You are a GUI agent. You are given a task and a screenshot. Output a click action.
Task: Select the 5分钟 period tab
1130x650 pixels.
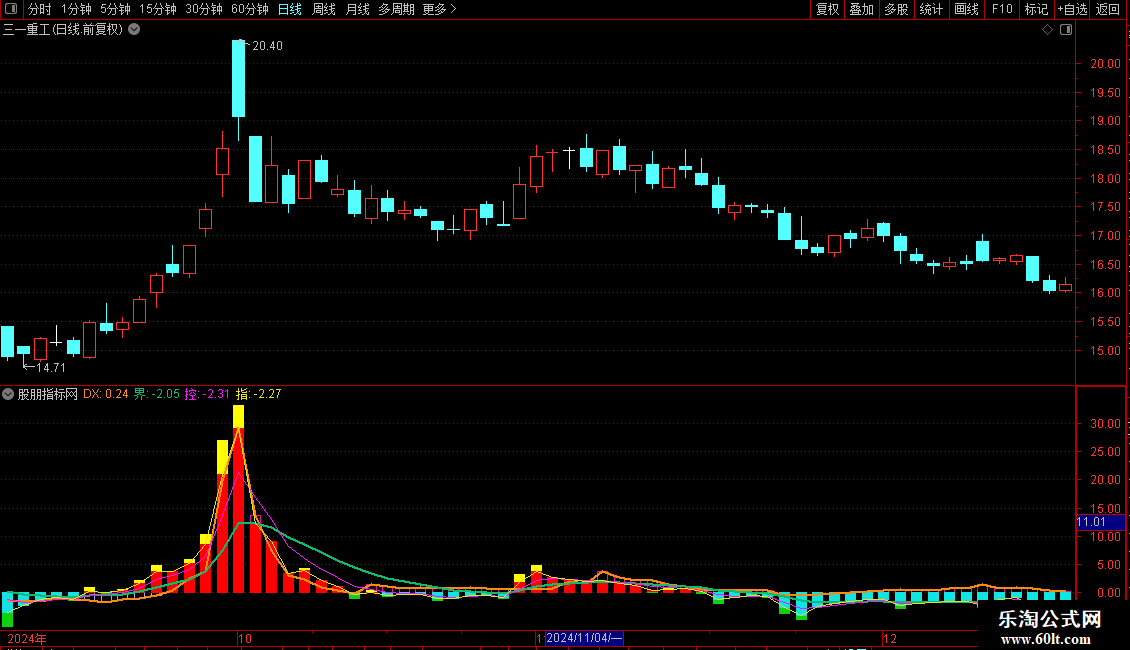115,9
